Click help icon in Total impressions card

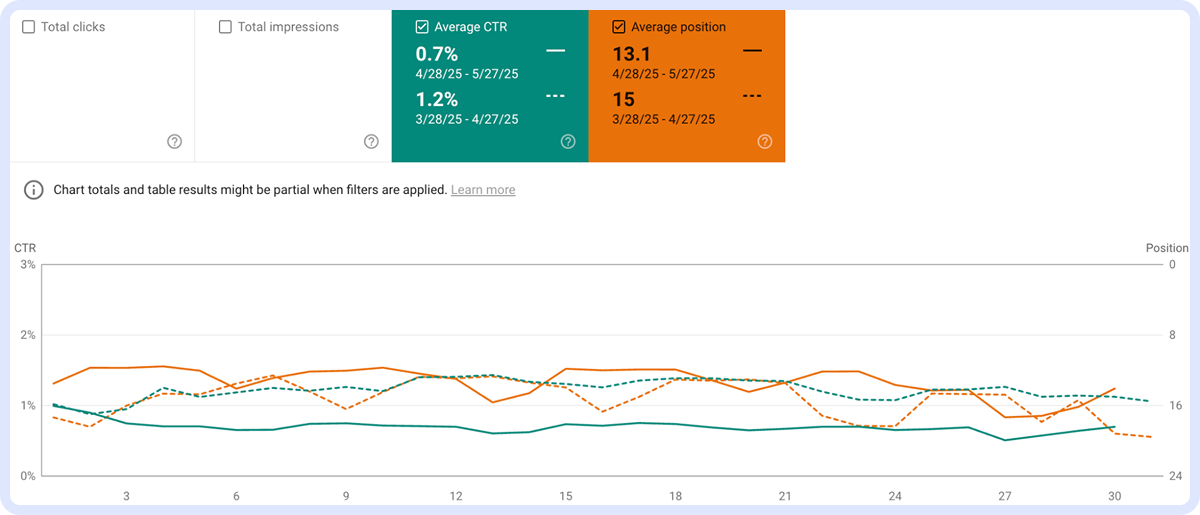click(x=371, y=142)
